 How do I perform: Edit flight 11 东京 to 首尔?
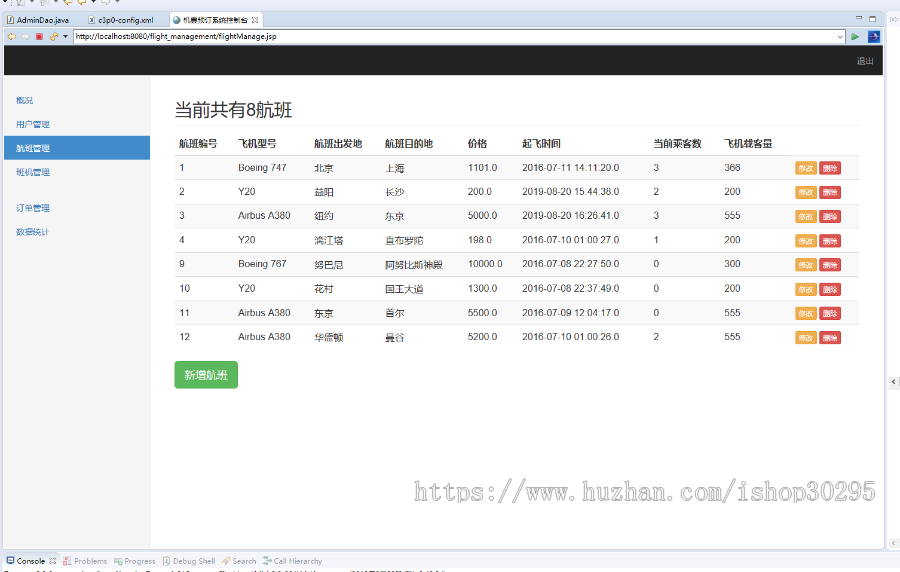tap(806, 313)
